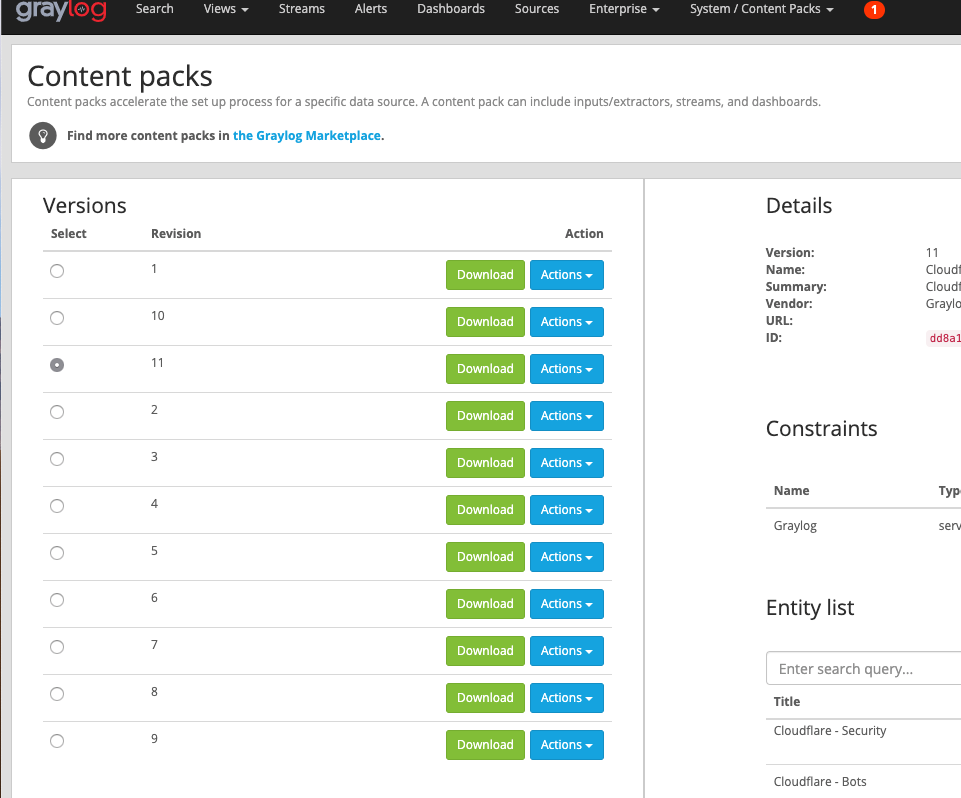Click Download for revision 6
The height and width of the screenshot is (798, 961).
click(x=485, y=604)
